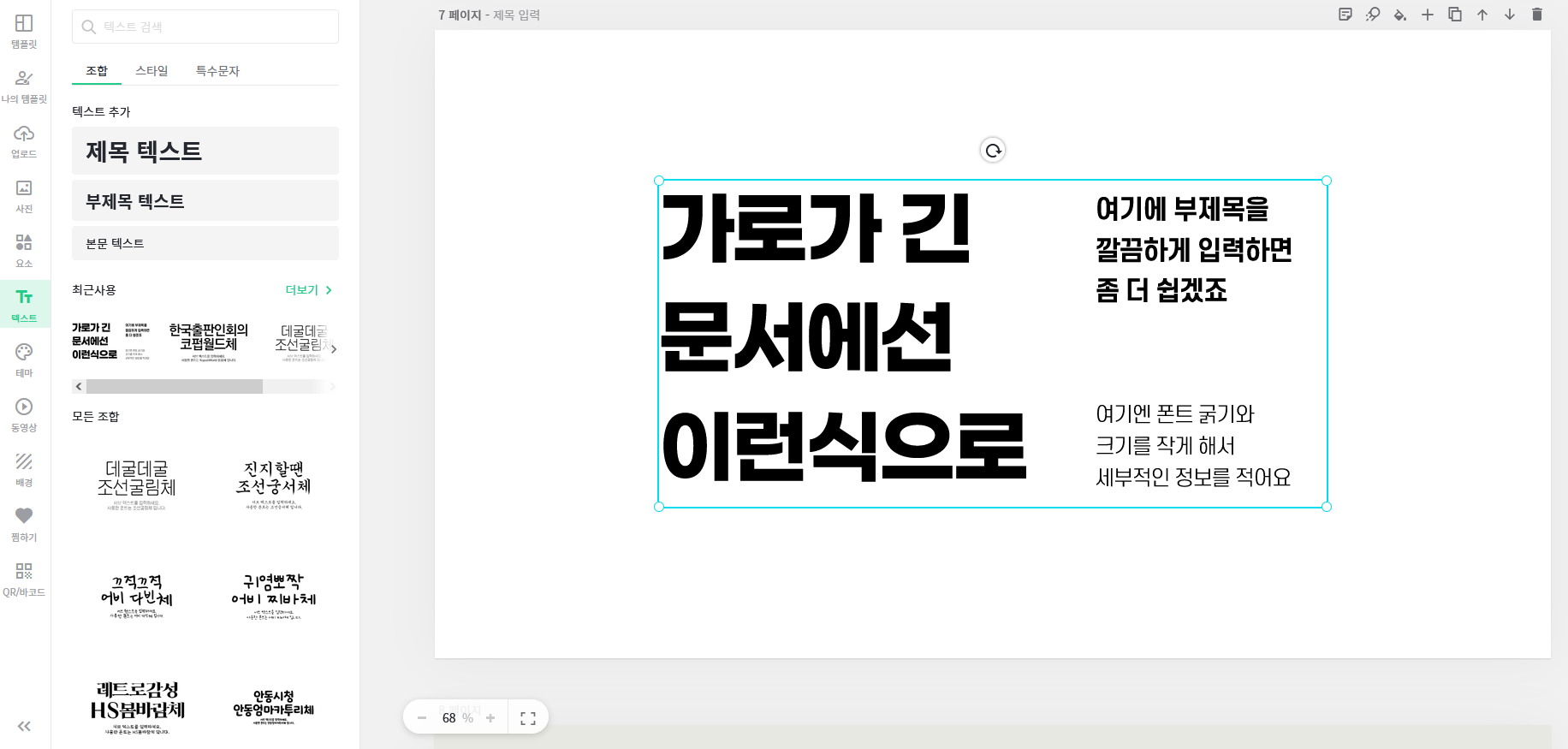Click the headline text 가로가 긴 on canvas
Screen dimensions: 1568x749
click(816, 228)
